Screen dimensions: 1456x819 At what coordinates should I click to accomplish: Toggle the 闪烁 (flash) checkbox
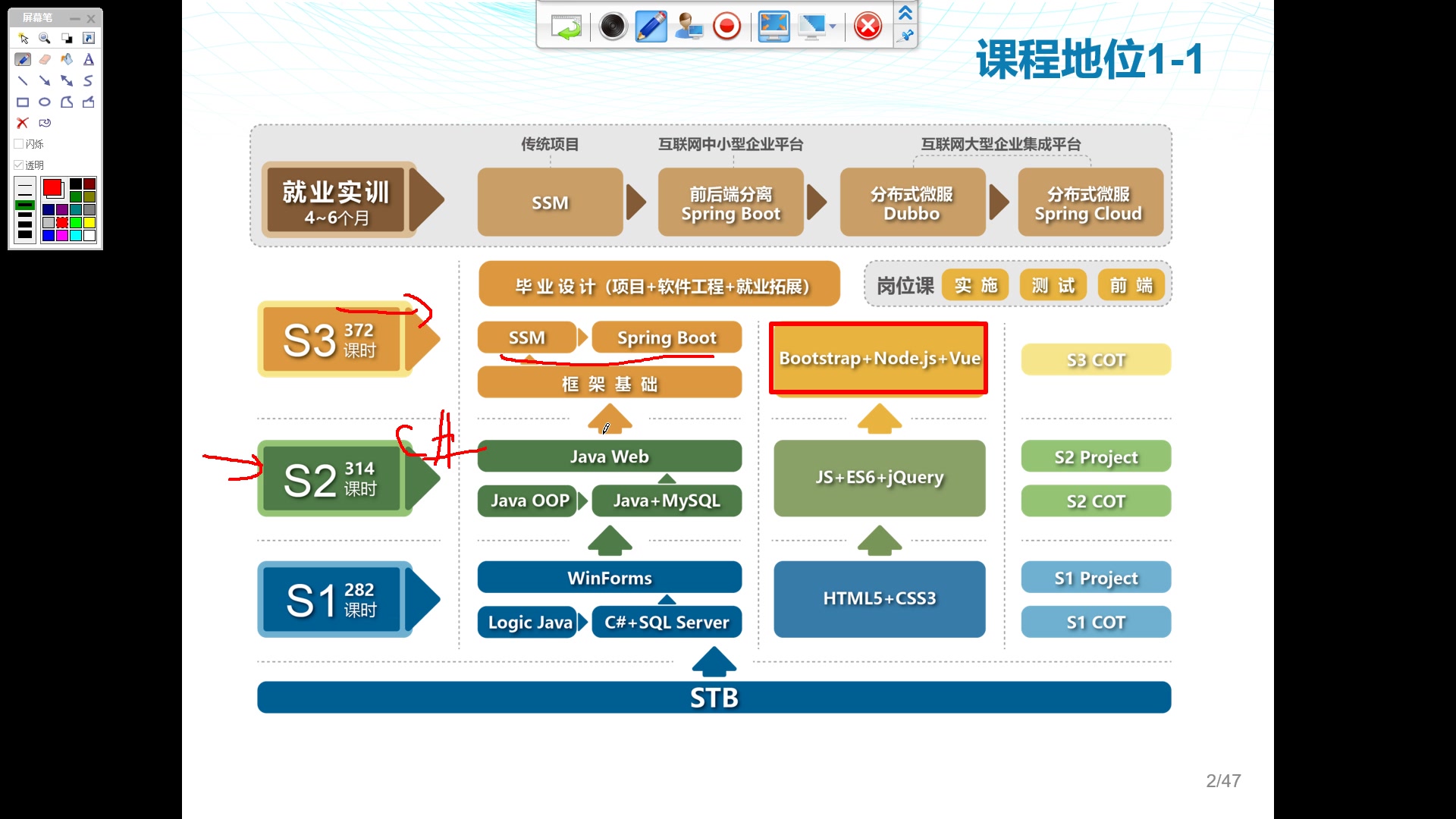pyautogui.click(x=19, y=143)
